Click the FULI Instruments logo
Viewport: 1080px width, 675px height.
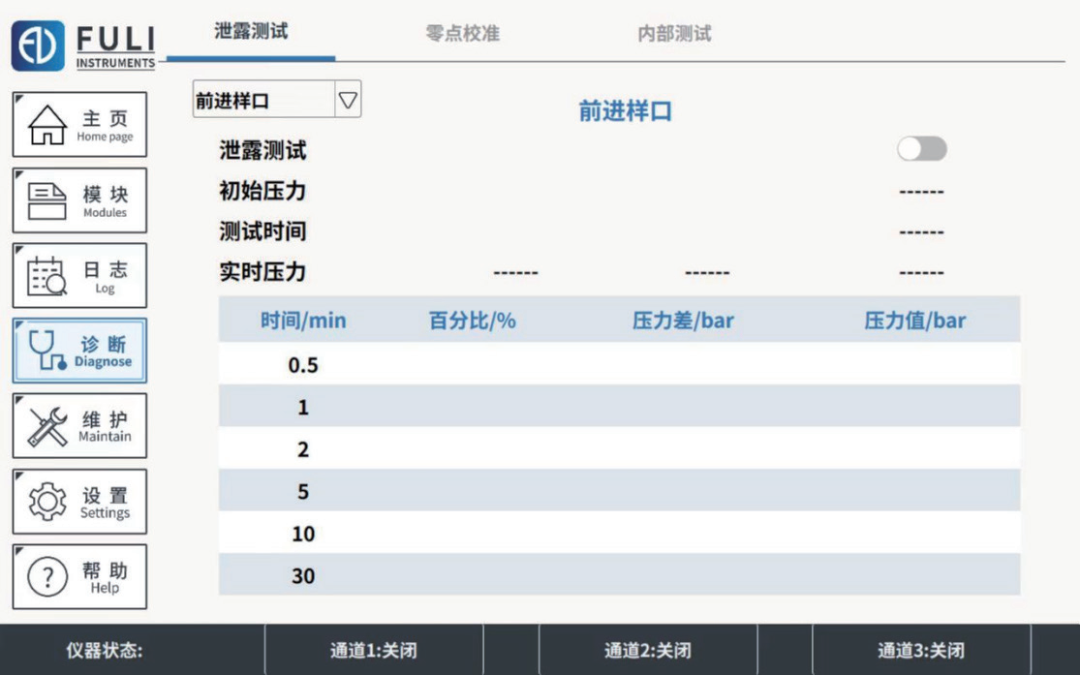pyautogui.click(x=83, y=45)
